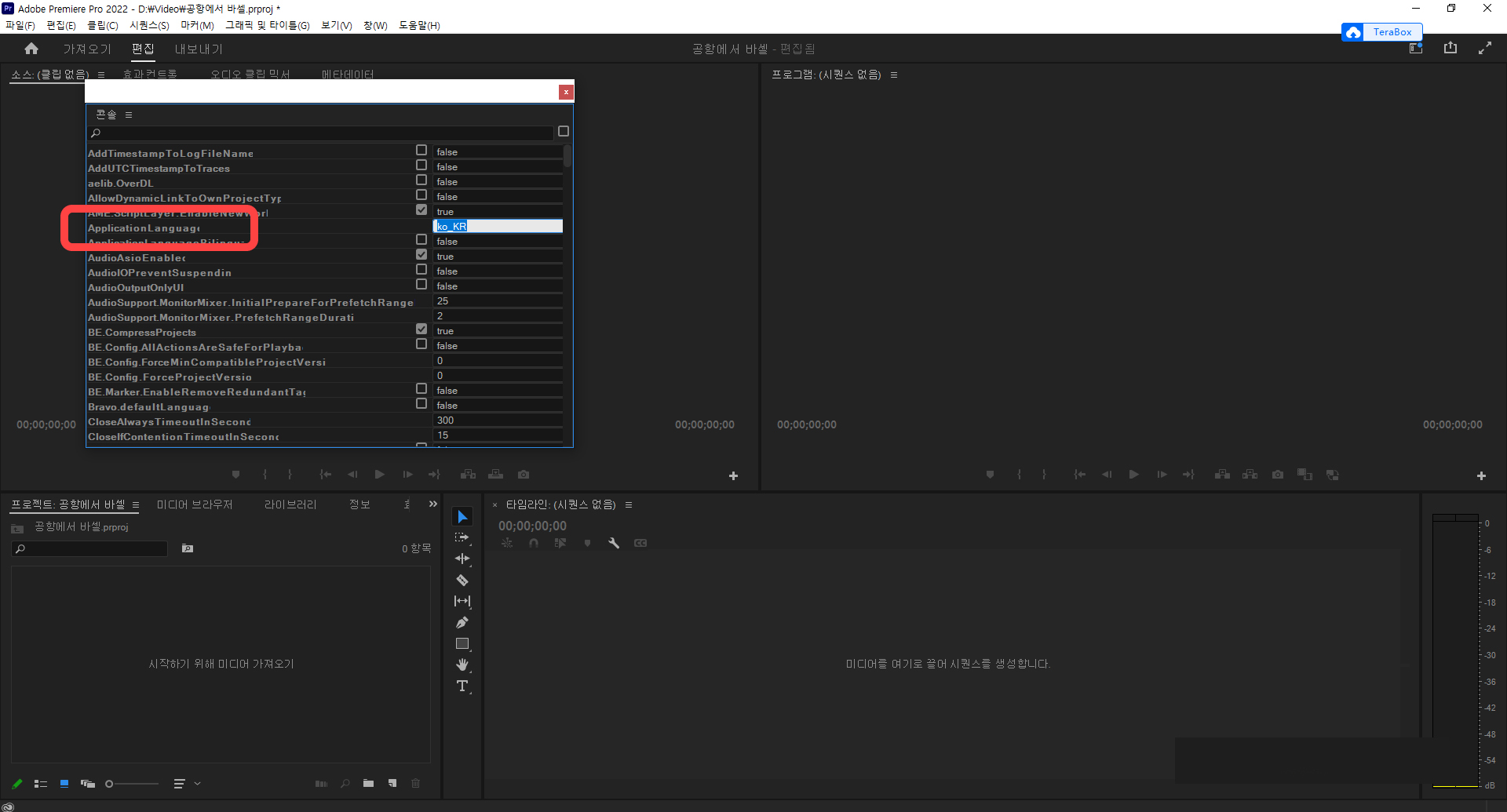Open Source panel hamburger menu

coord(101,75)
